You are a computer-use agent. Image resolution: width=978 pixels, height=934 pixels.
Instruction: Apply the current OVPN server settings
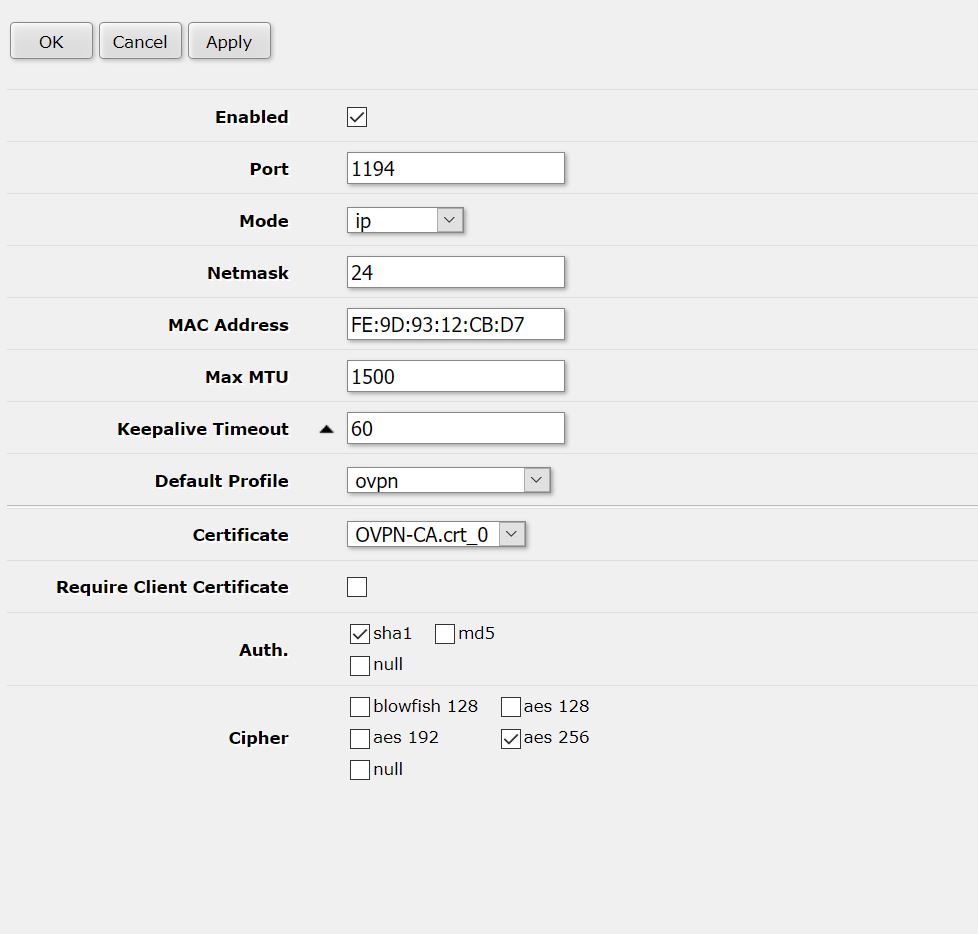229,41
